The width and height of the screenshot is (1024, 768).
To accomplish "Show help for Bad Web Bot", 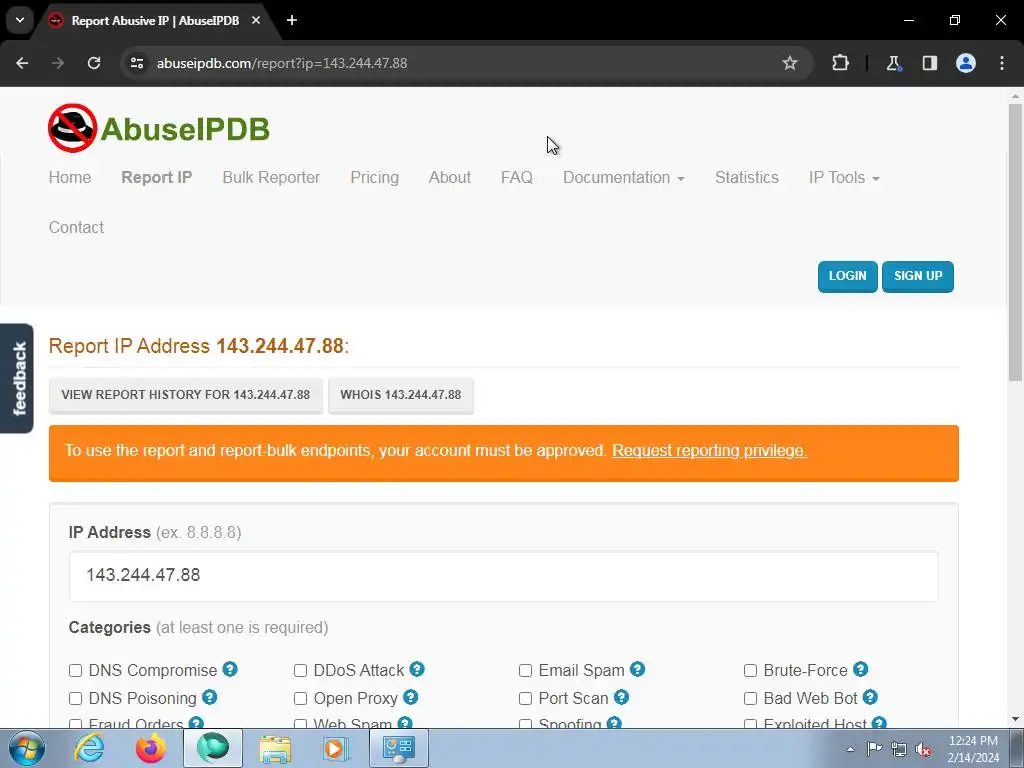I will 870,697.
